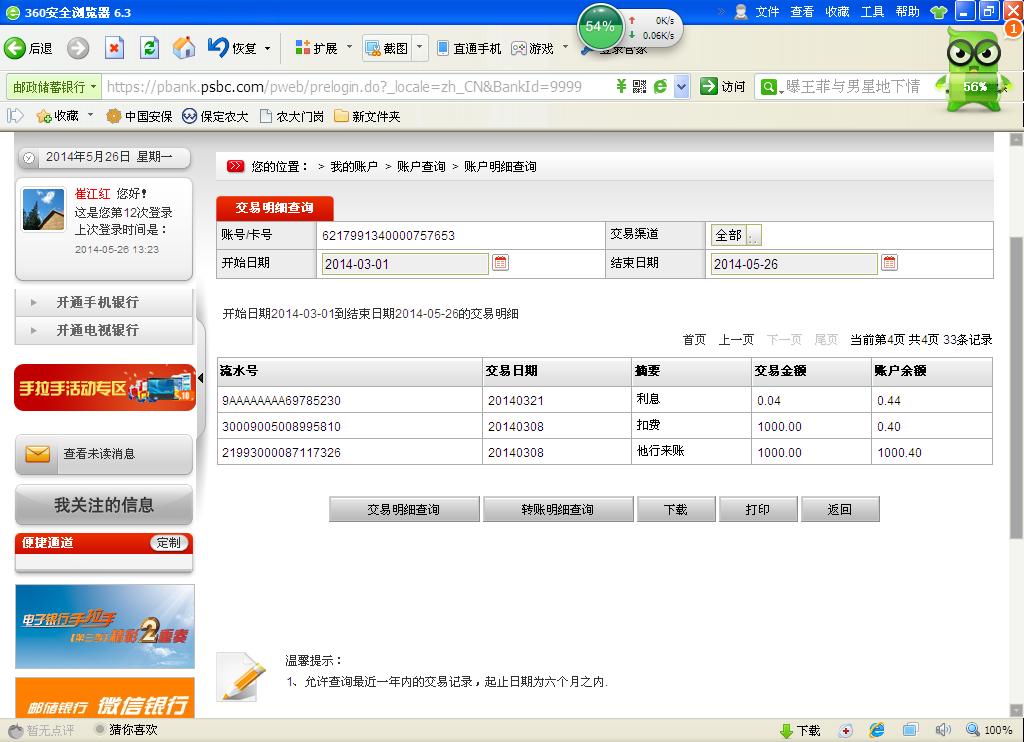Click the 开始日期 input field
The height and width of the screenshot is (742, 1024).
[405, 264]
